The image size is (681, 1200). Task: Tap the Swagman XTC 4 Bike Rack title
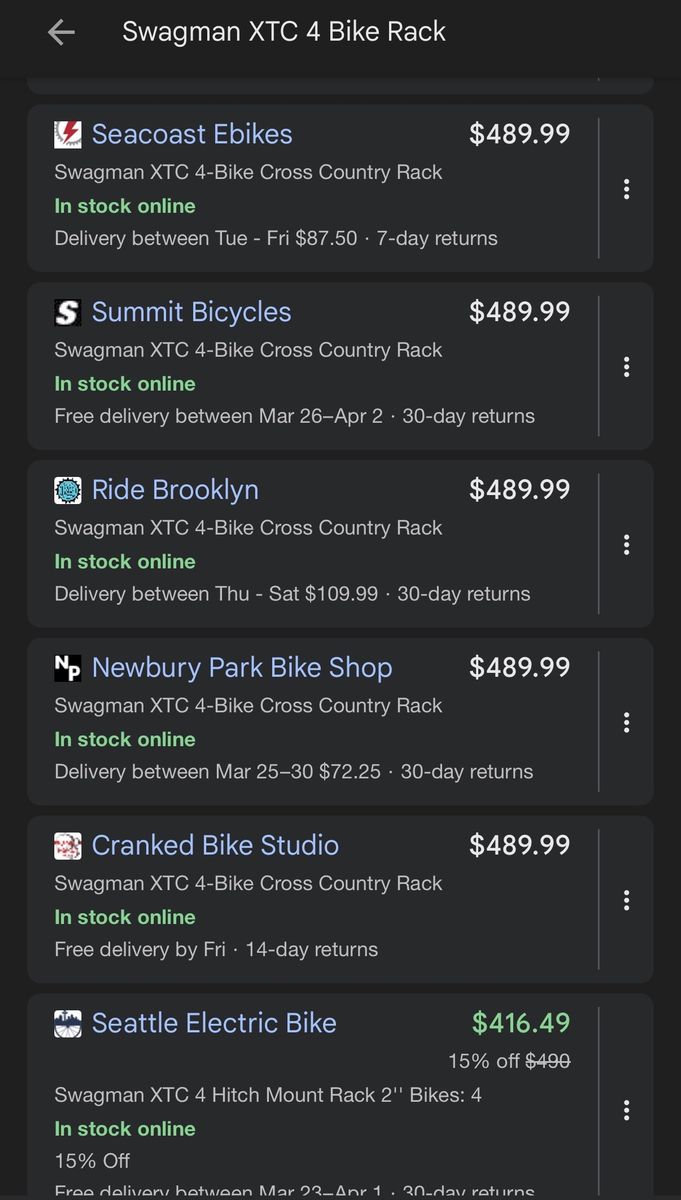point(284,32)
